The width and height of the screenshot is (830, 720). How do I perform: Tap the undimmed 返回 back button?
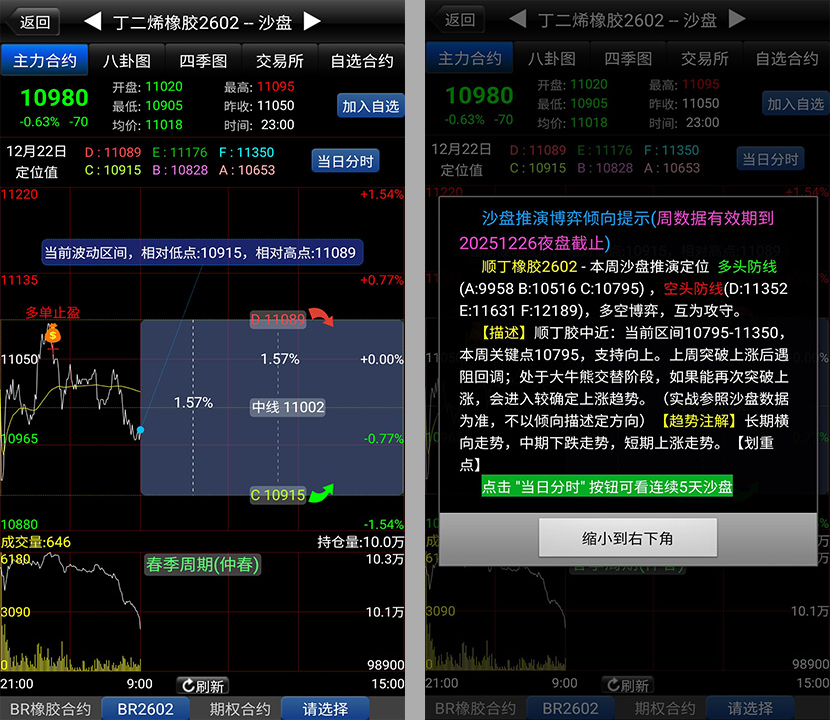[x=34, y=21]
